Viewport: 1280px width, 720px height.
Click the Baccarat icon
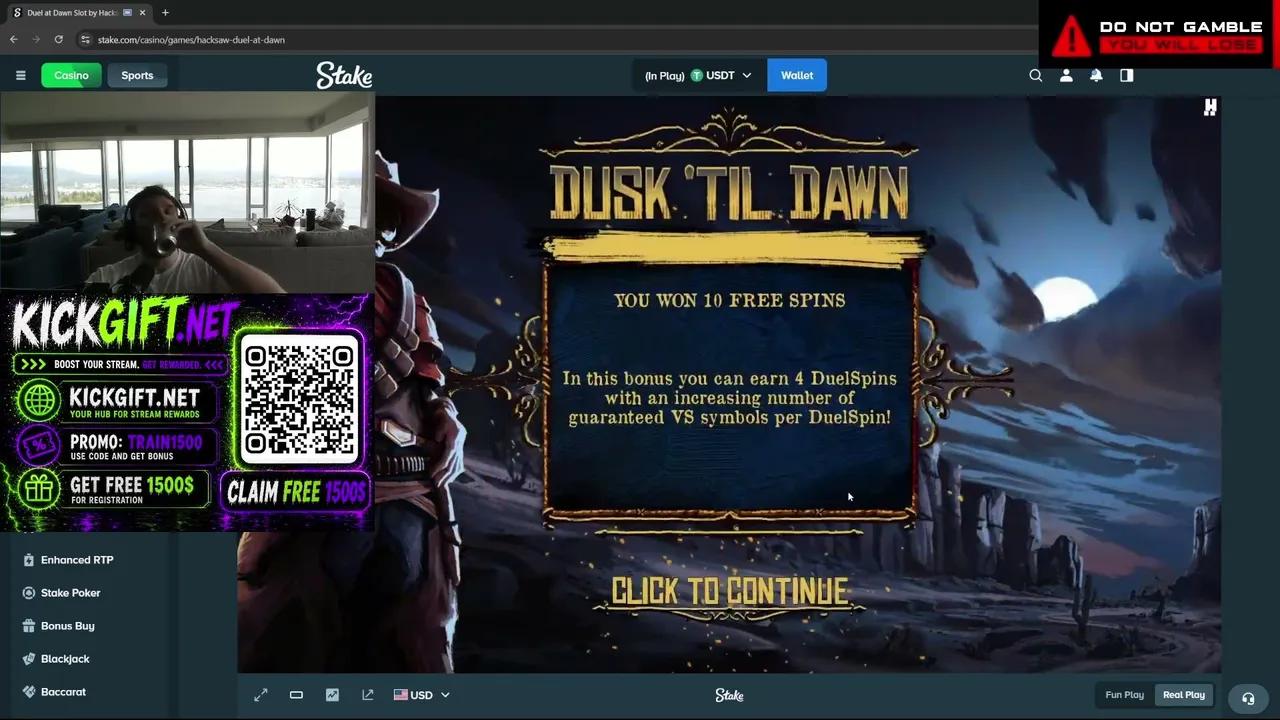point(29,692)
